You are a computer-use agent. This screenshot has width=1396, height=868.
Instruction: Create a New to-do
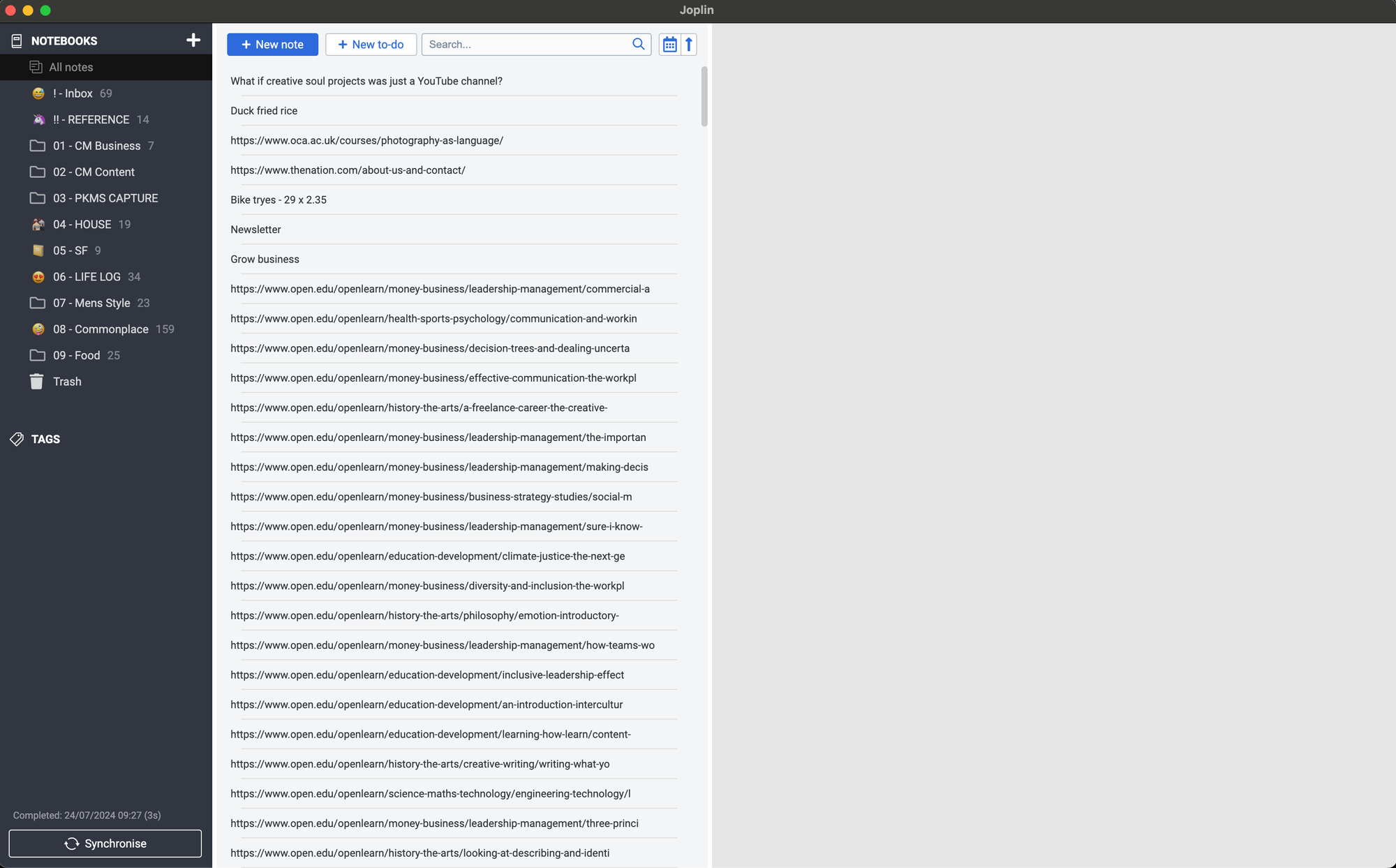click(371, 44)
